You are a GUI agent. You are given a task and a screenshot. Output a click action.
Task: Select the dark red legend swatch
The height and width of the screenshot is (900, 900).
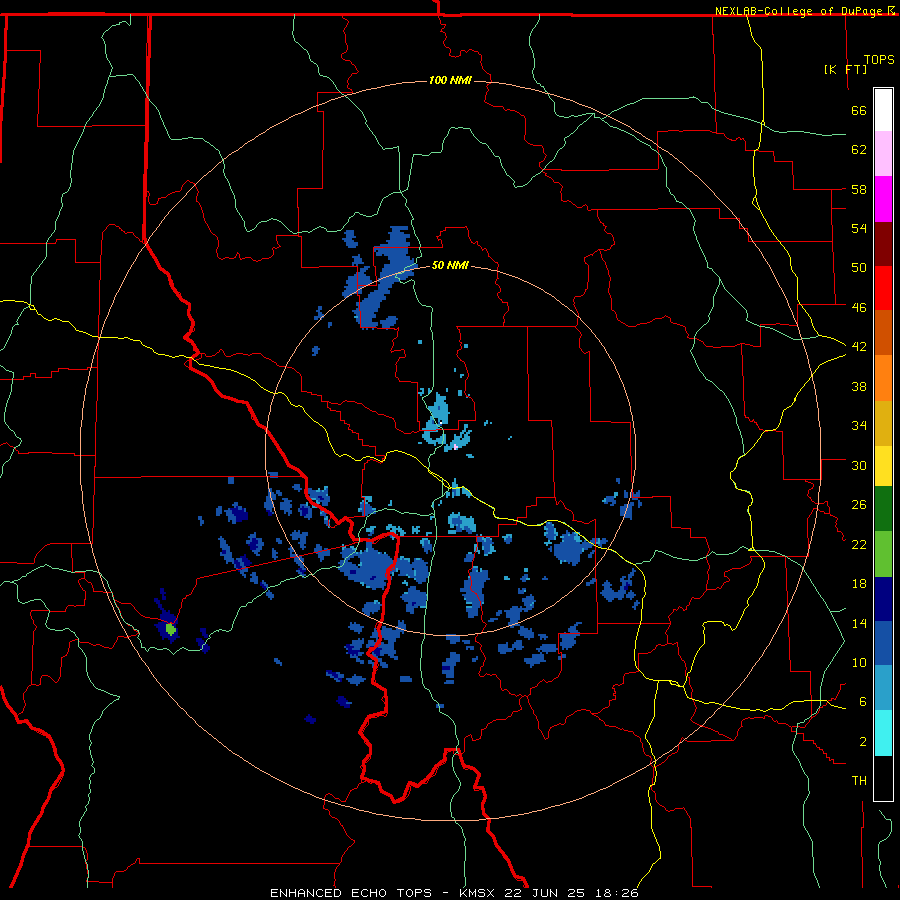coord(883,244)
